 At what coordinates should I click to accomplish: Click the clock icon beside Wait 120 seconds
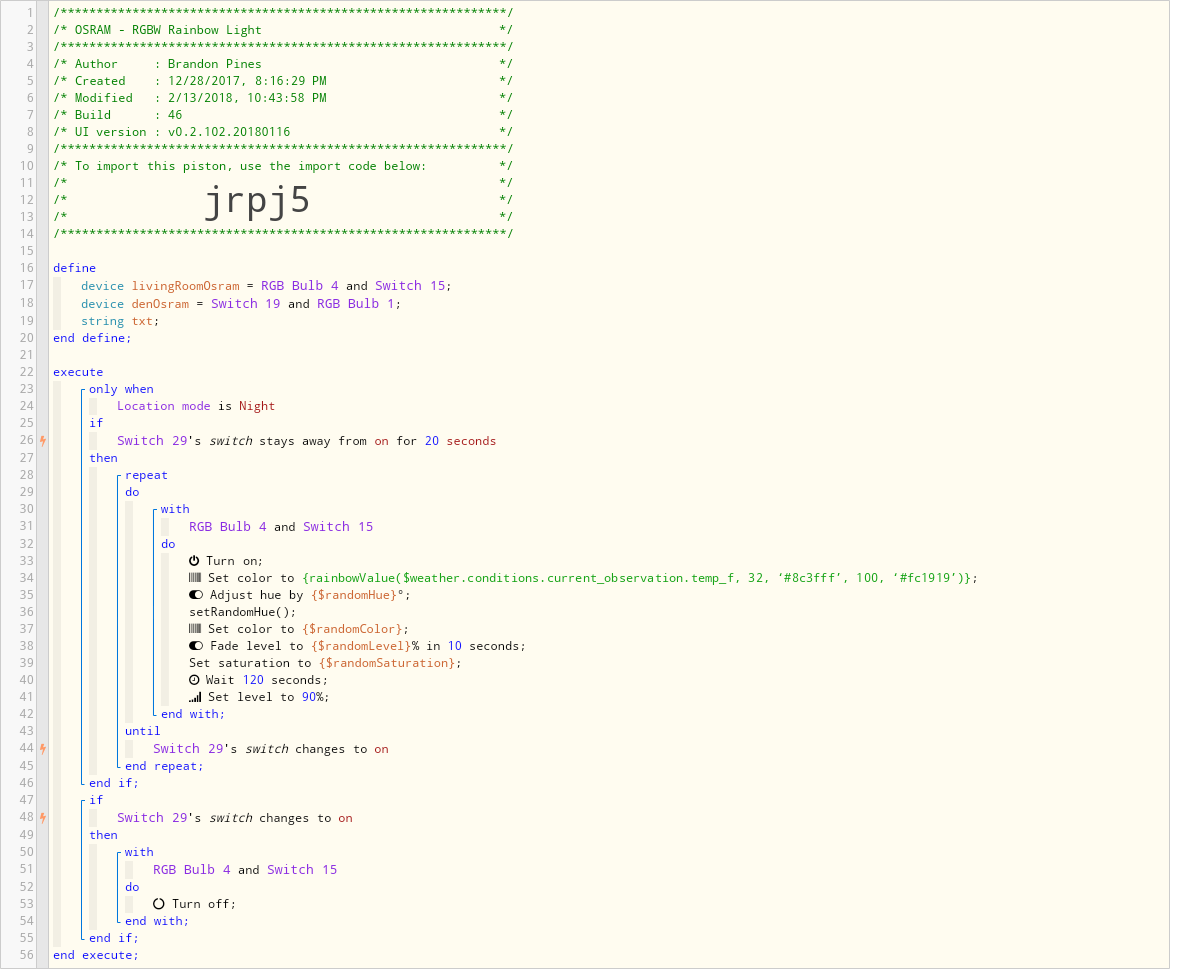tap(194, 681)
